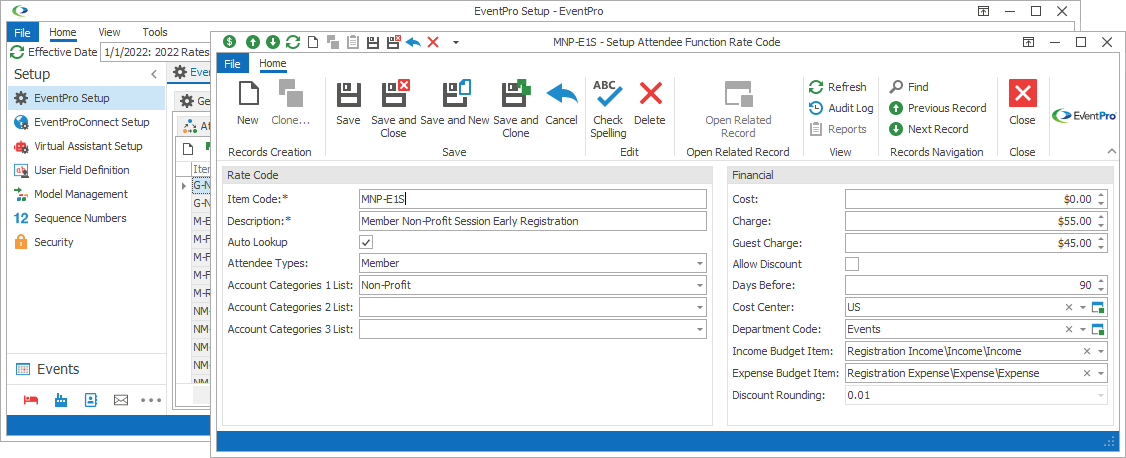Select EventProConnect Setup in navigation
This screenshot has height=458, width=1126.
tap(86, 122)
